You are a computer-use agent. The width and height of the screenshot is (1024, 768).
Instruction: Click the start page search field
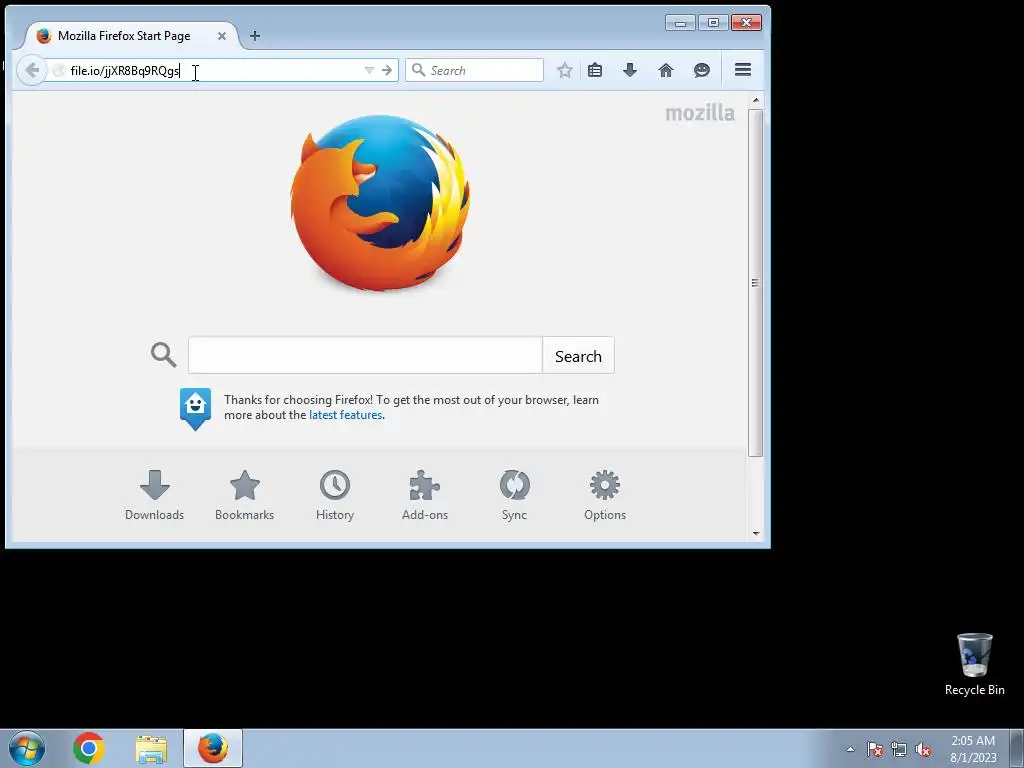click(x=365, y=355)
